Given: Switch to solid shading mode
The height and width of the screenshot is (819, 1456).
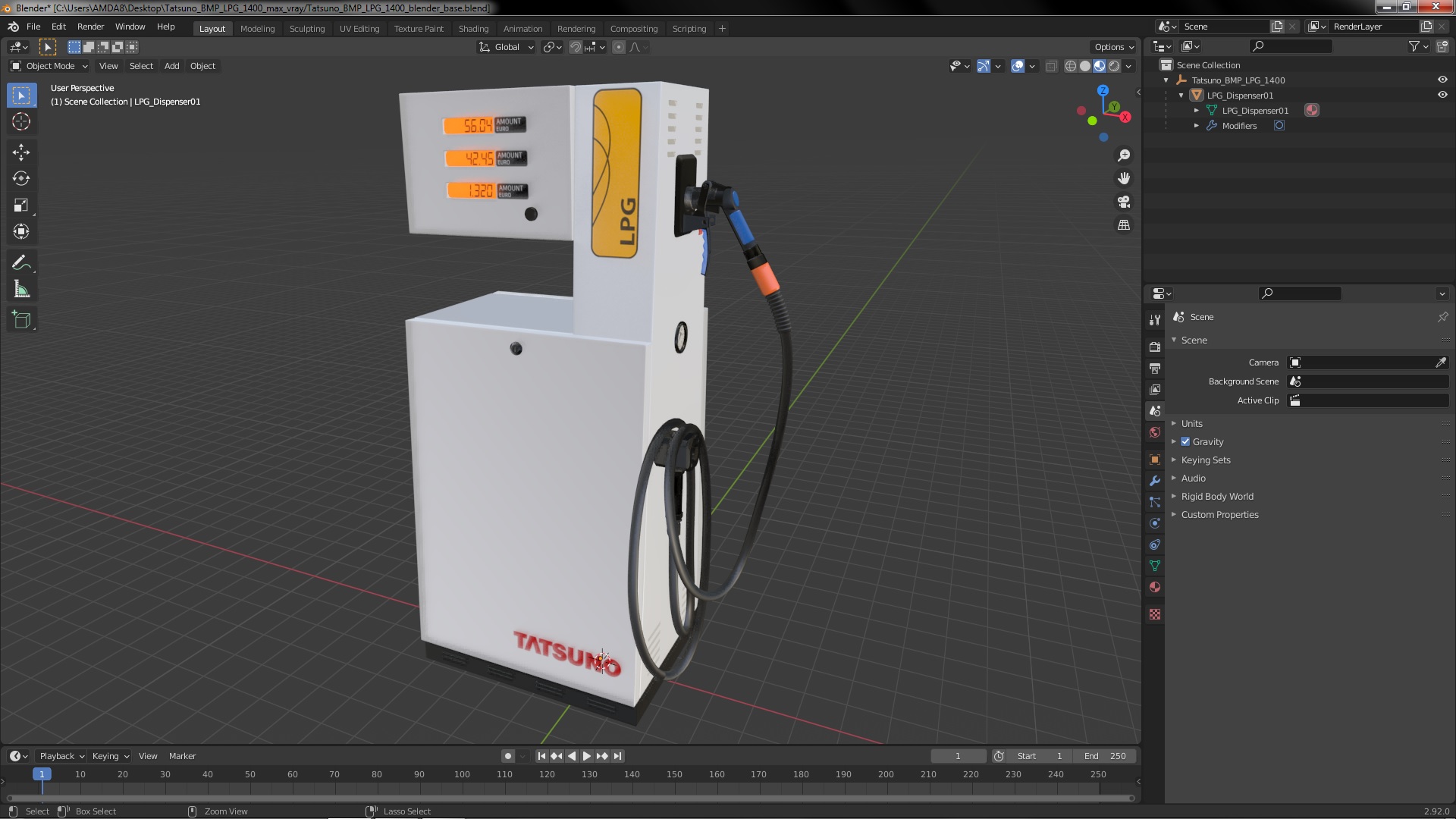Looking at the screenshot, I should click(1085, 66).
